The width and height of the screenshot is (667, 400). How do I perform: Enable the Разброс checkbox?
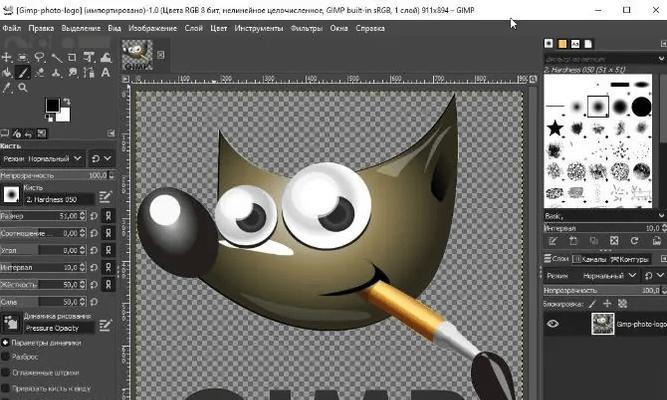6,357
